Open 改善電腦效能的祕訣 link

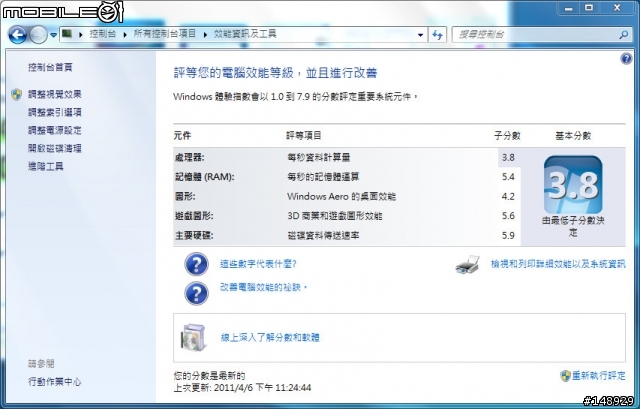pos(264,287)
